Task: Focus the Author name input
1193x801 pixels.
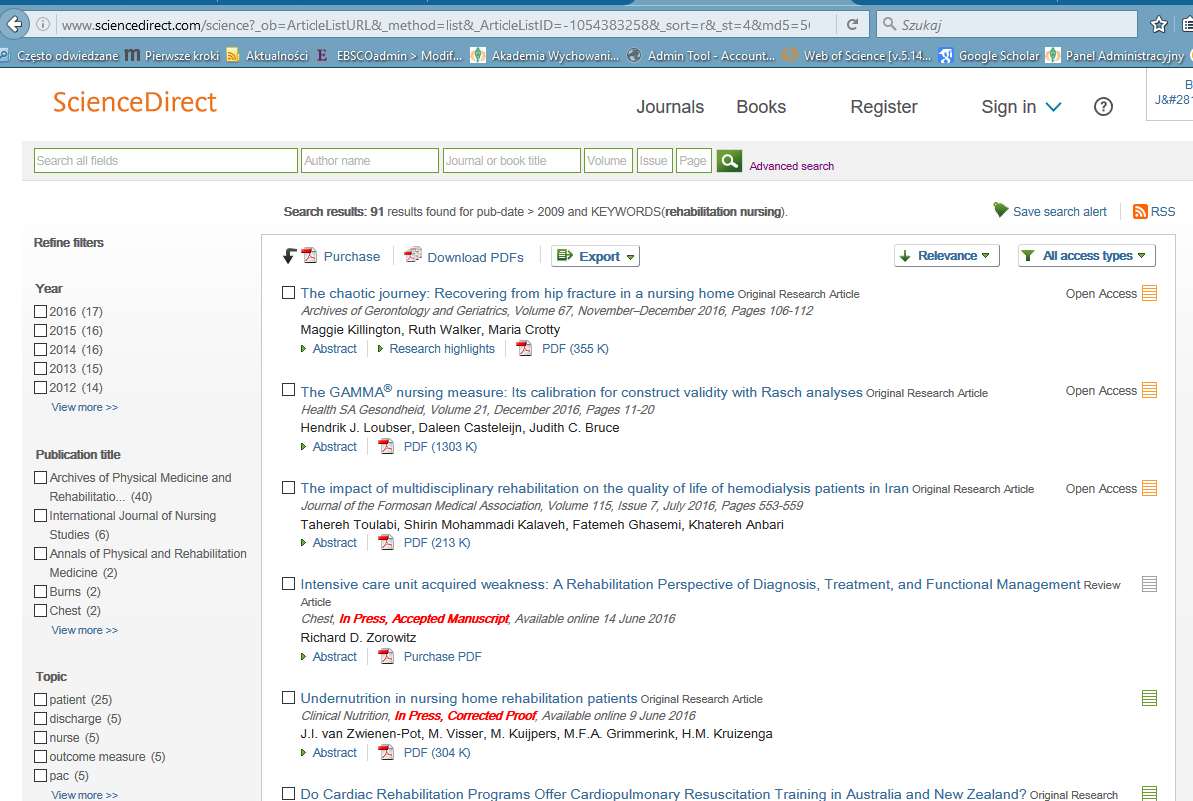Action: pos(370,161)
